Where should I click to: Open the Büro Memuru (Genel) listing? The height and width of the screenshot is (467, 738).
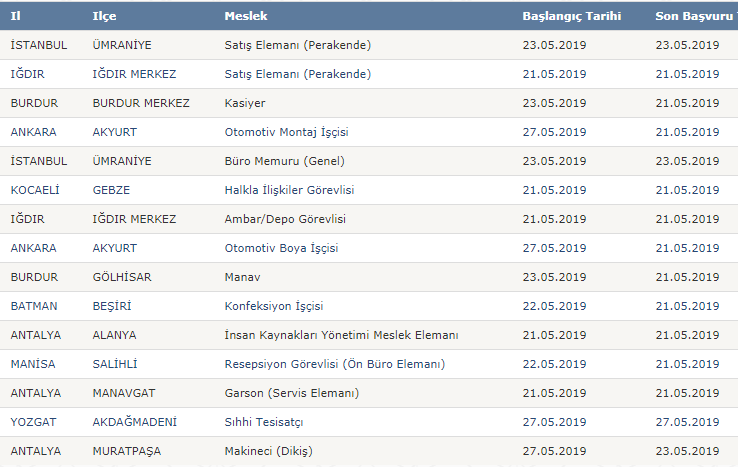284,161
